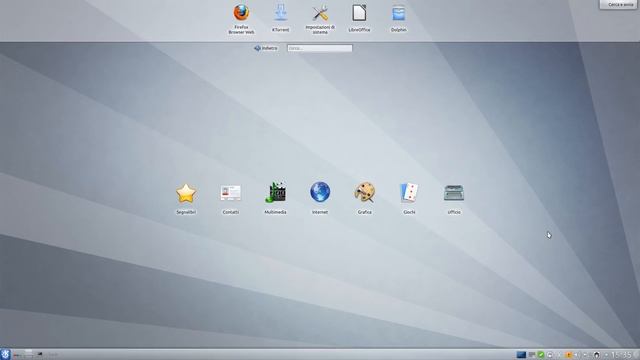Image resolution: width=640 pixels, height=360 pixels.
Task: Launch LibreOffice from favorites
Action: (359, 18)
